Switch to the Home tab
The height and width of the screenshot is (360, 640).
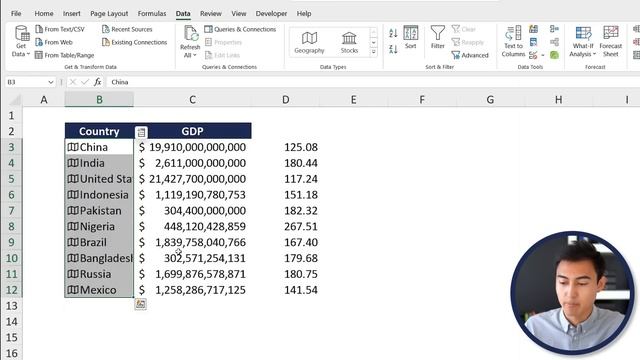tap(44, 13)
